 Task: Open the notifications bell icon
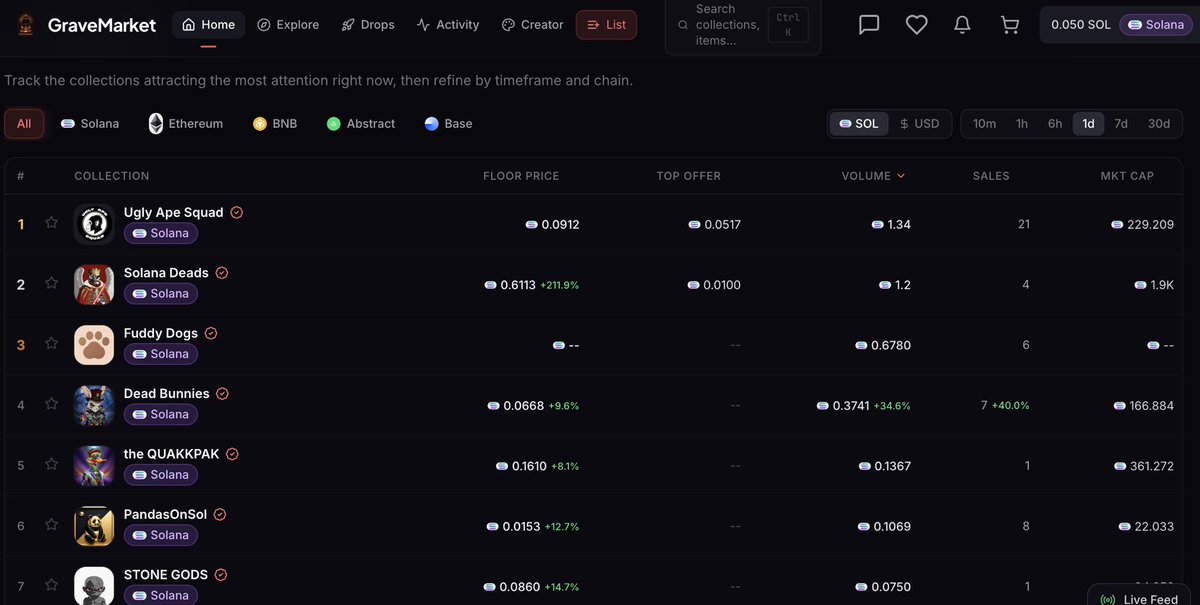click(x=963, y=24)
